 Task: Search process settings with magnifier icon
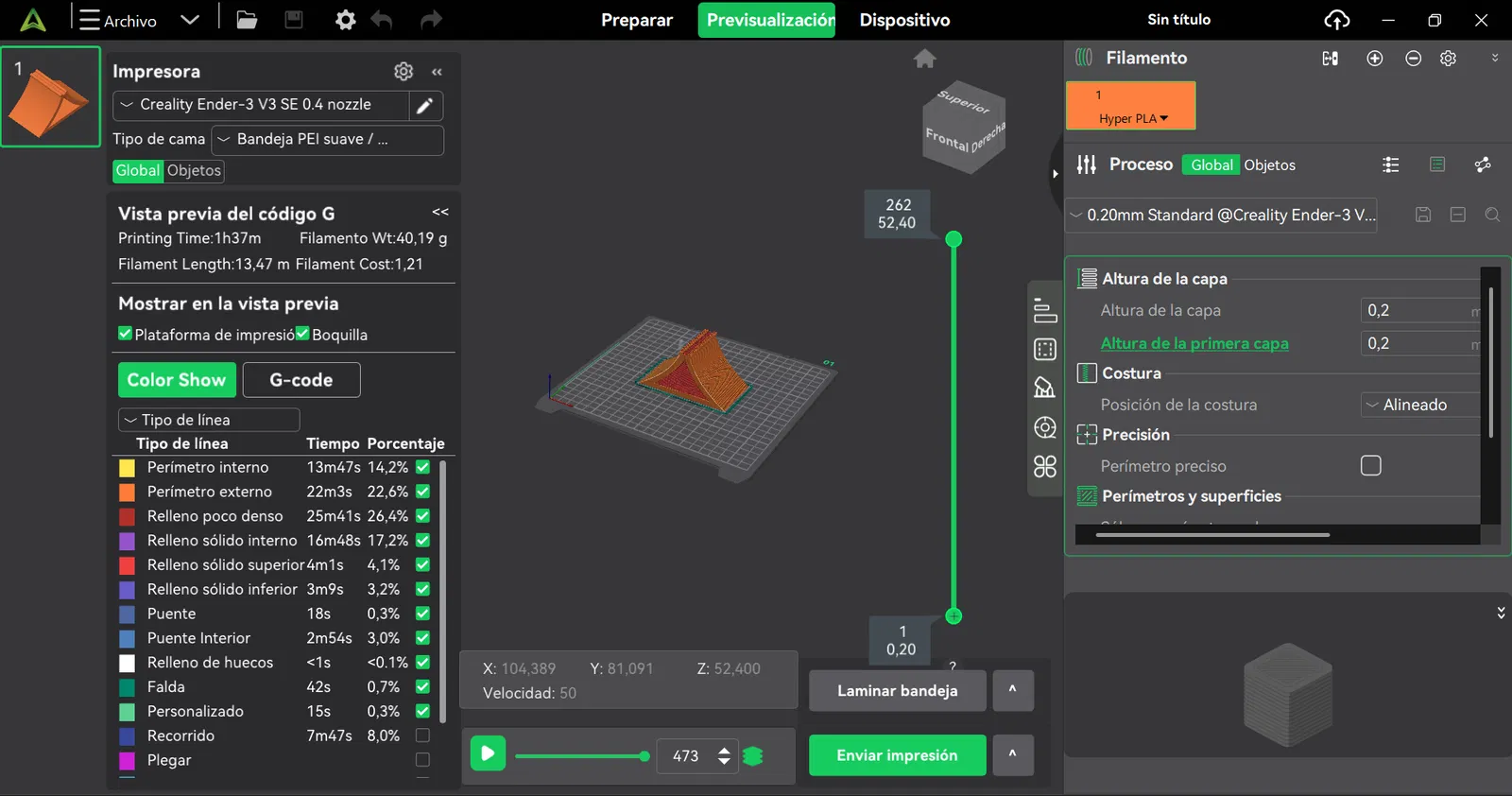[x=1492, y=215]
